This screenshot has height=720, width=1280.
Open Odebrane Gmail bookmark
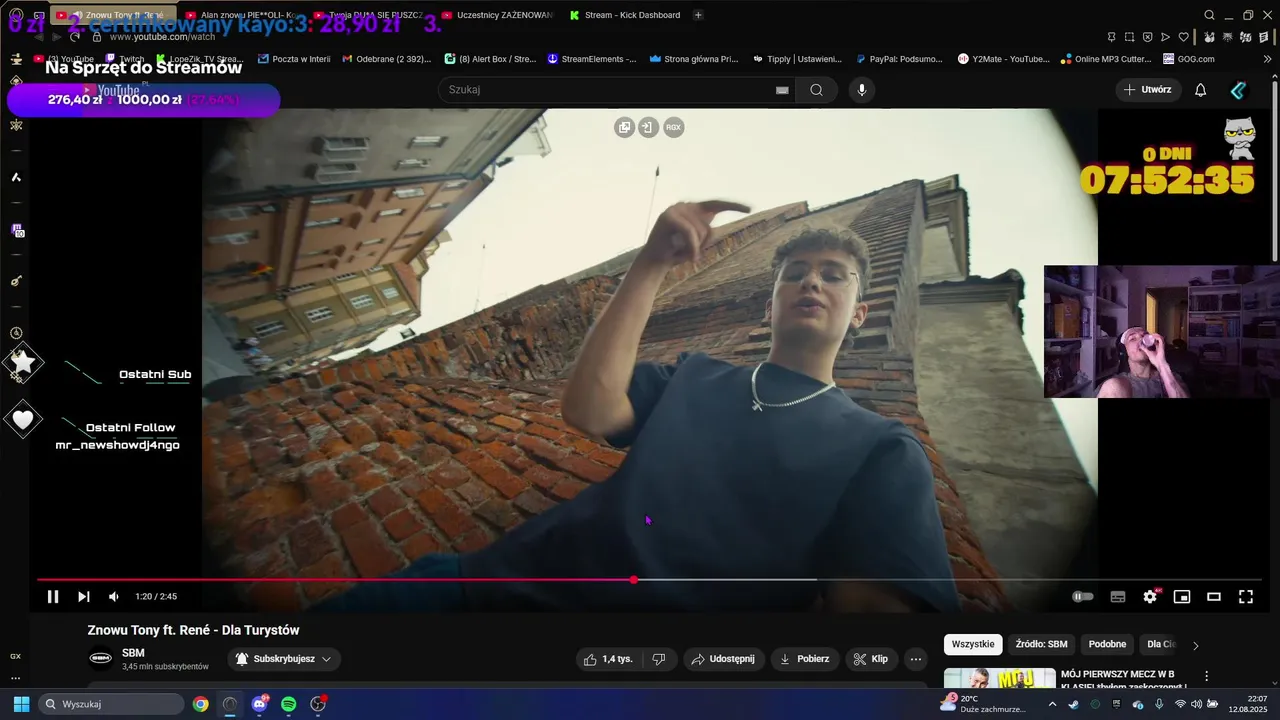point(387,59)
